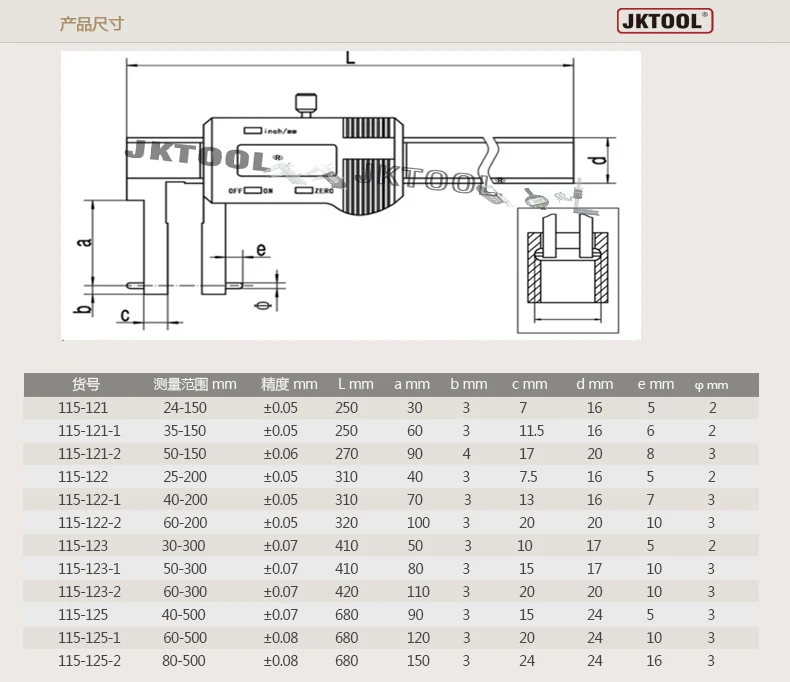
Task: Select item number 115-125-2
Action: coord(89,661)
